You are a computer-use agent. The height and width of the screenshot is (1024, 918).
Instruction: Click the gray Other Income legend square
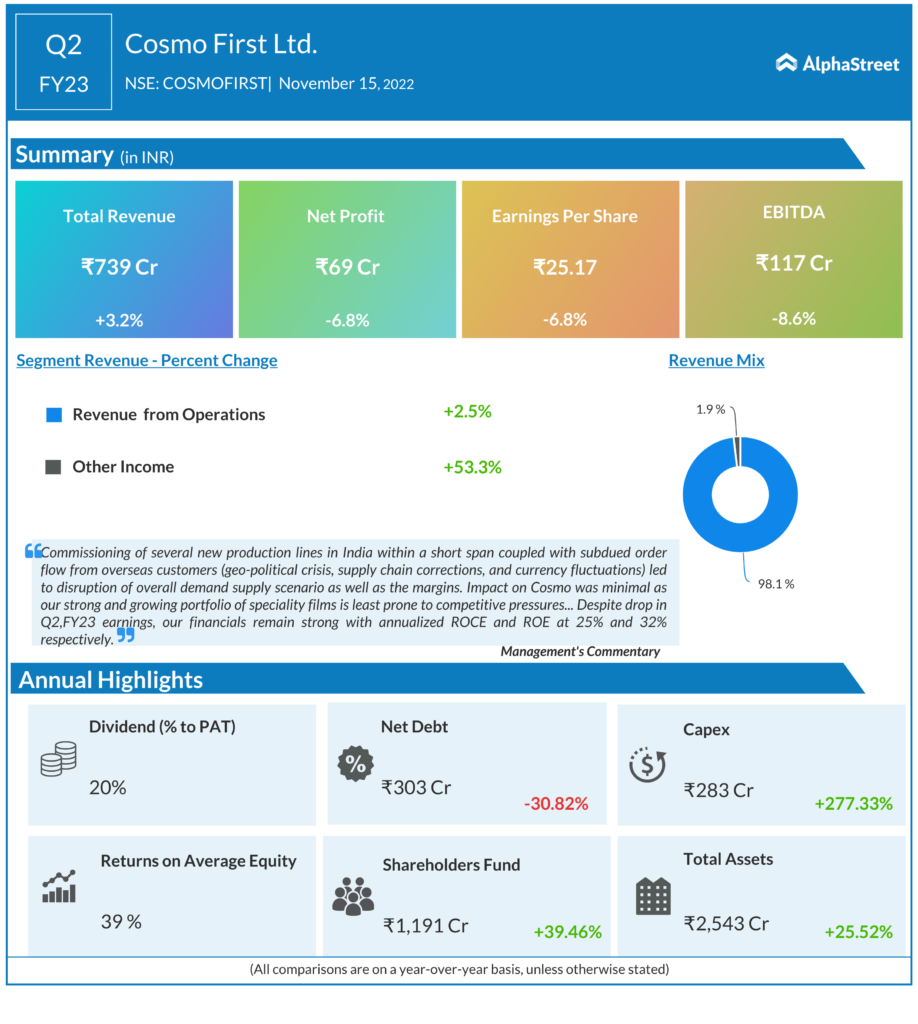[x=54, y=467]
